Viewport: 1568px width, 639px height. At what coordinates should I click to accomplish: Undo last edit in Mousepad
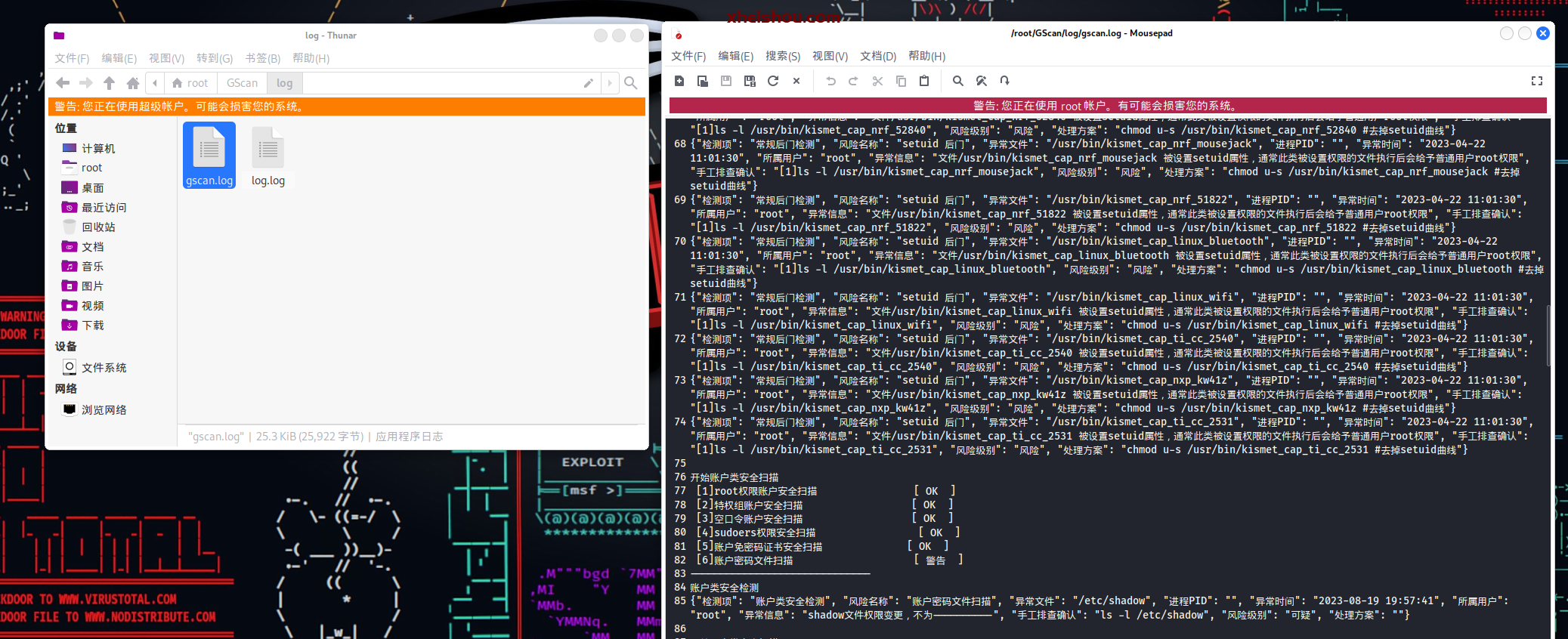pos(830,81)
